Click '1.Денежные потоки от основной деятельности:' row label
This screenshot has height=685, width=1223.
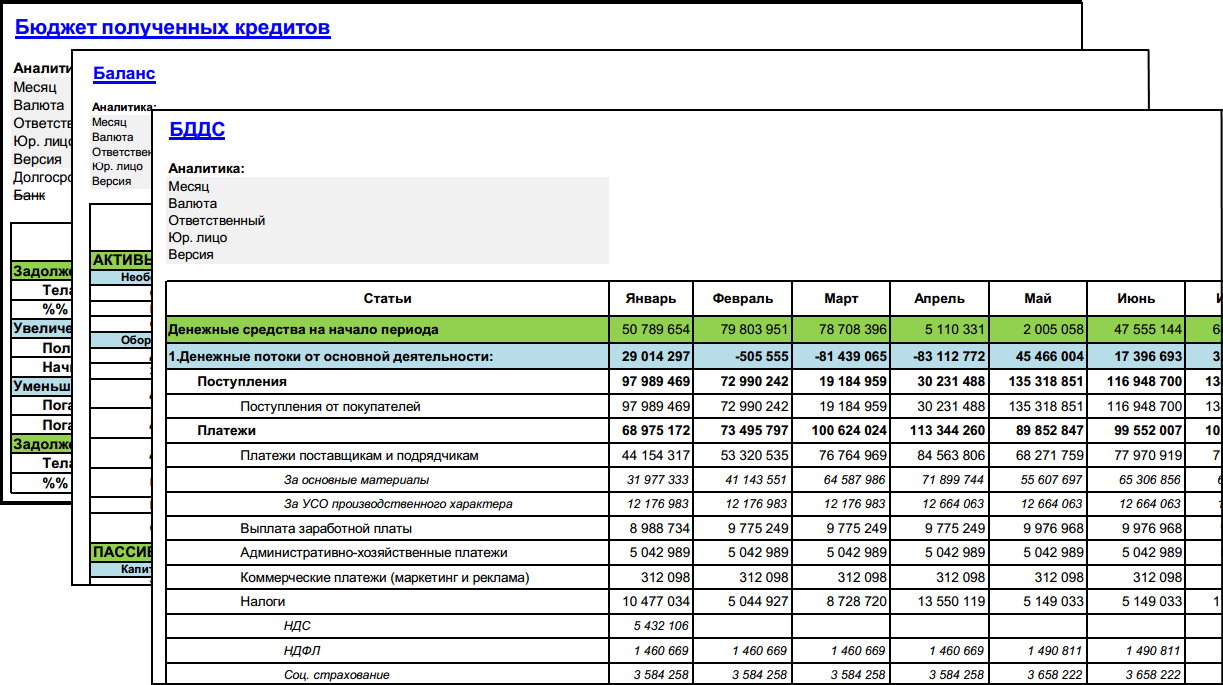(x=331, y=356)
